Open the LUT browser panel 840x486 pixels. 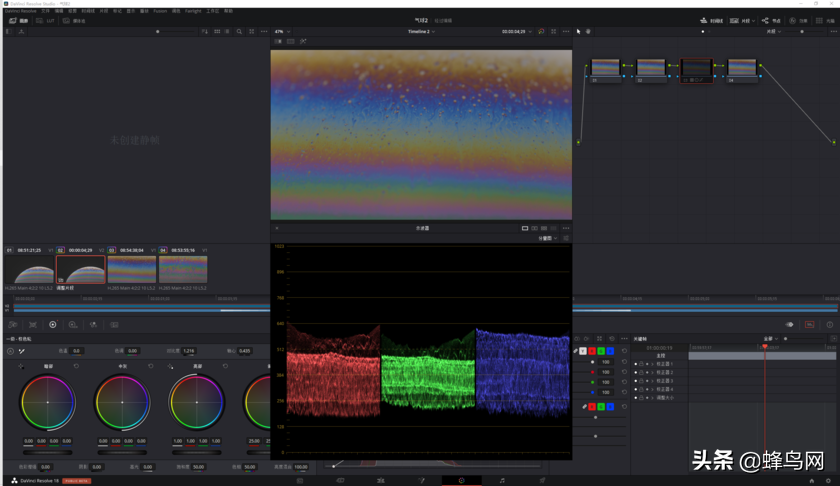tap(43, 20)
